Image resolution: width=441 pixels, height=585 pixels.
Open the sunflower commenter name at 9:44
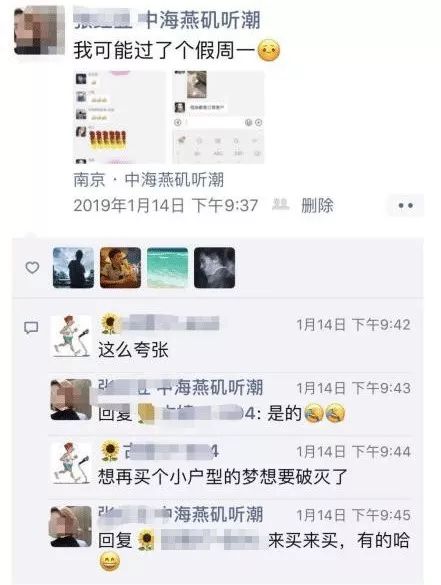pyautogui.click(x=159, y=451)
